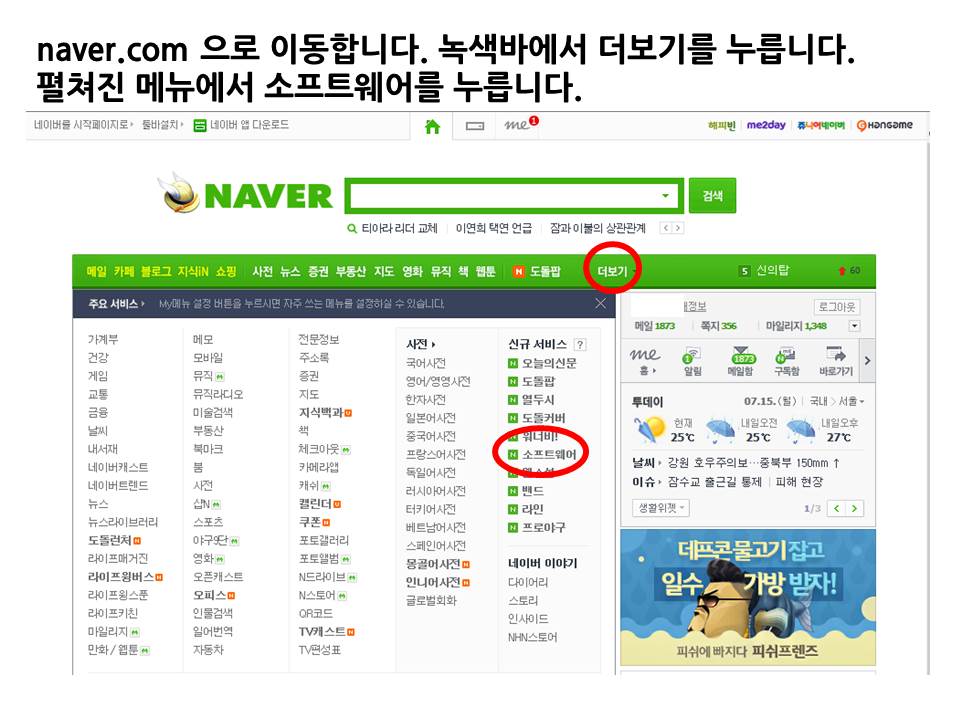Screen dimensions: 960x720
Task: Go to the previous widget page beside 1/3
Action: 836,508
